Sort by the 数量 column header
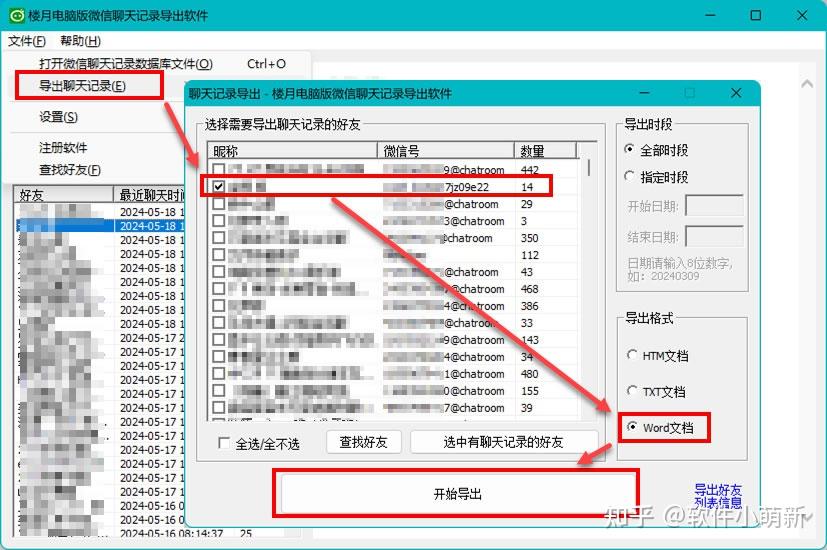The image size is (827, 550). click(545, 151)
